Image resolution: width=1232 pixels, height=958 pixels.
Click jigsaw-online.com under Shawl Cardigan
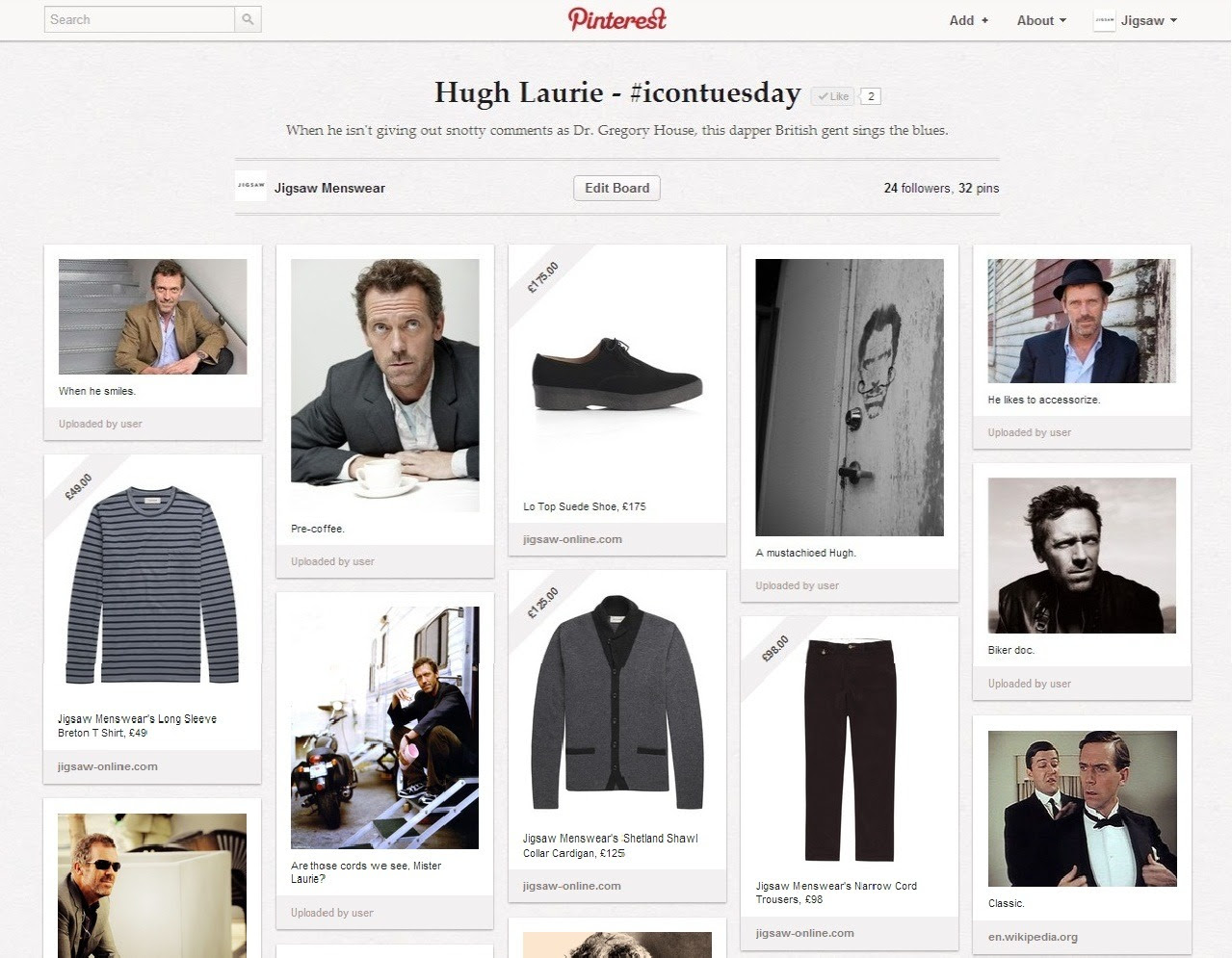click(571, 886)
